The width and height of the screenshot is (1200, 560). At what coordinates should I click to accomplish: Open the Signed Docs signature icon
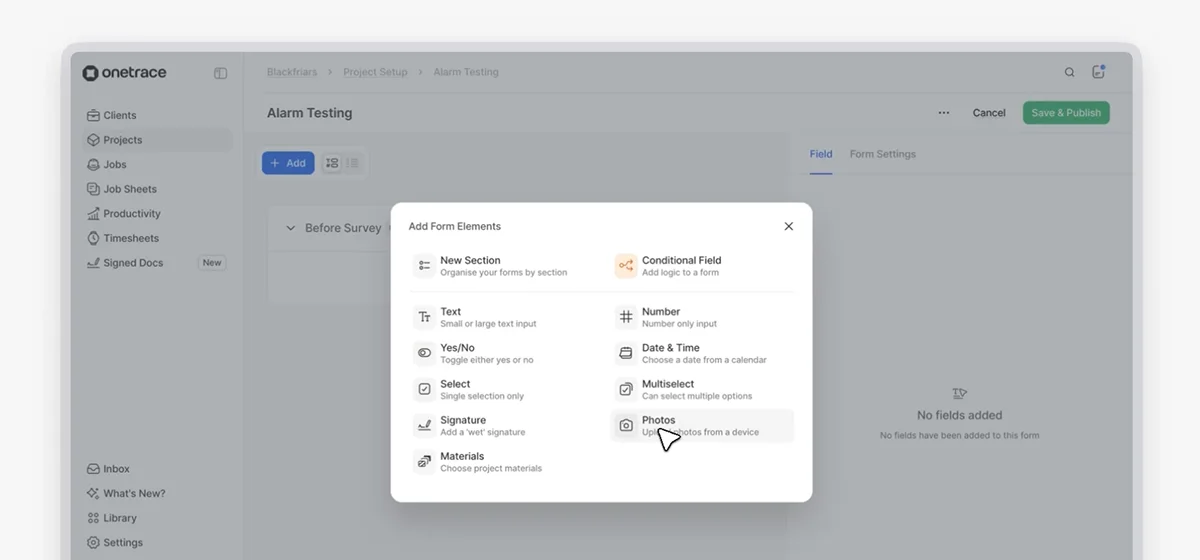point(93,263)
